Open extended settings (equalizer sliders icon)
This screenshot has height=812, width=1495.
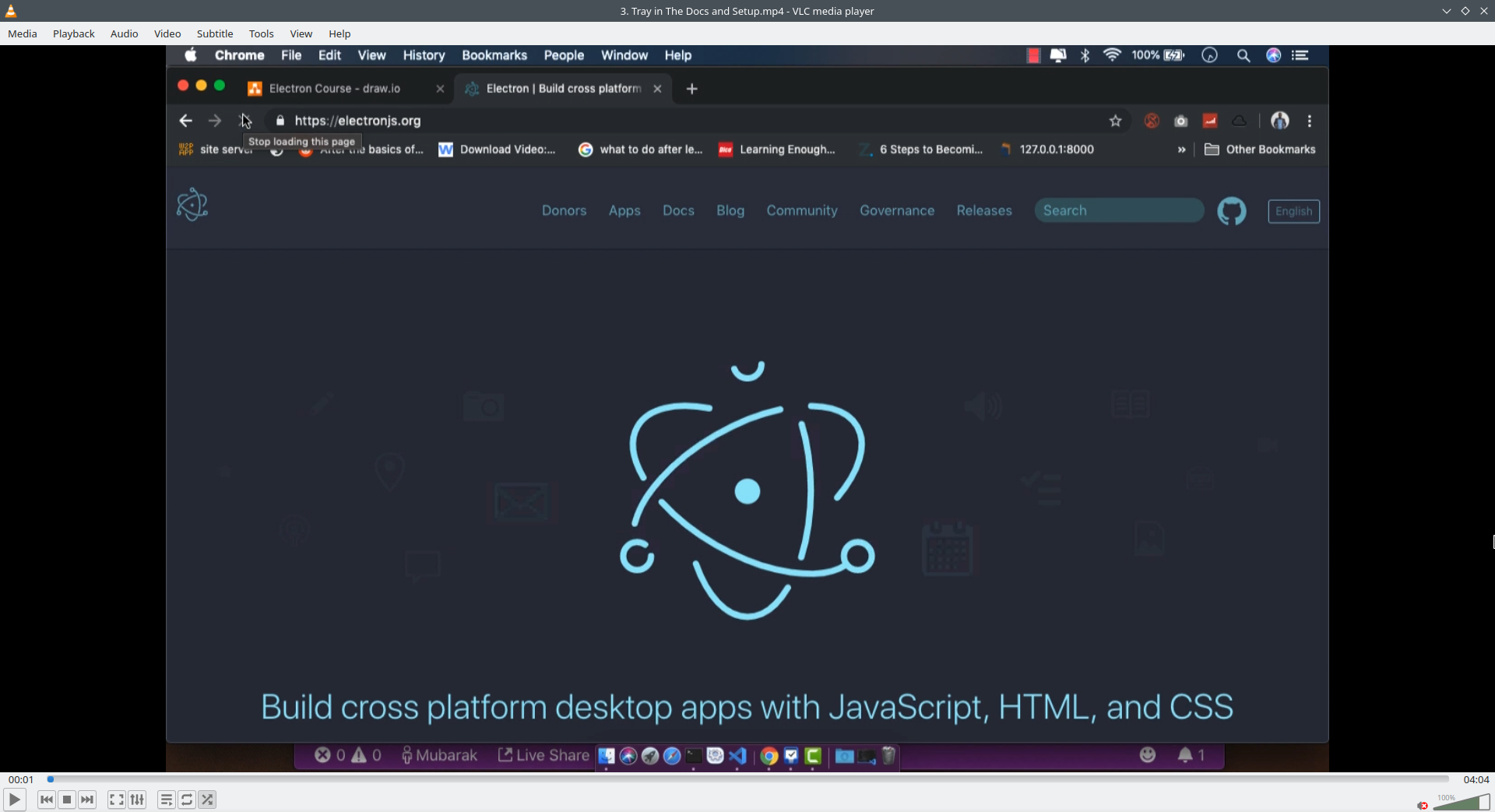137,800
